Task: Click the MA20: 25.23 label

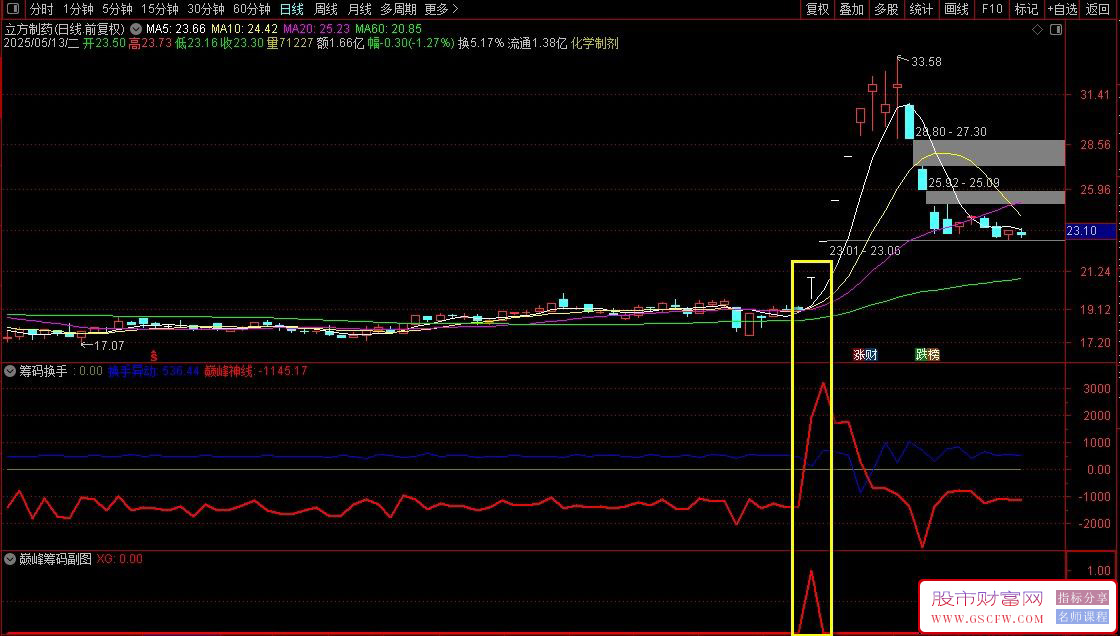Action: (316, 29)
